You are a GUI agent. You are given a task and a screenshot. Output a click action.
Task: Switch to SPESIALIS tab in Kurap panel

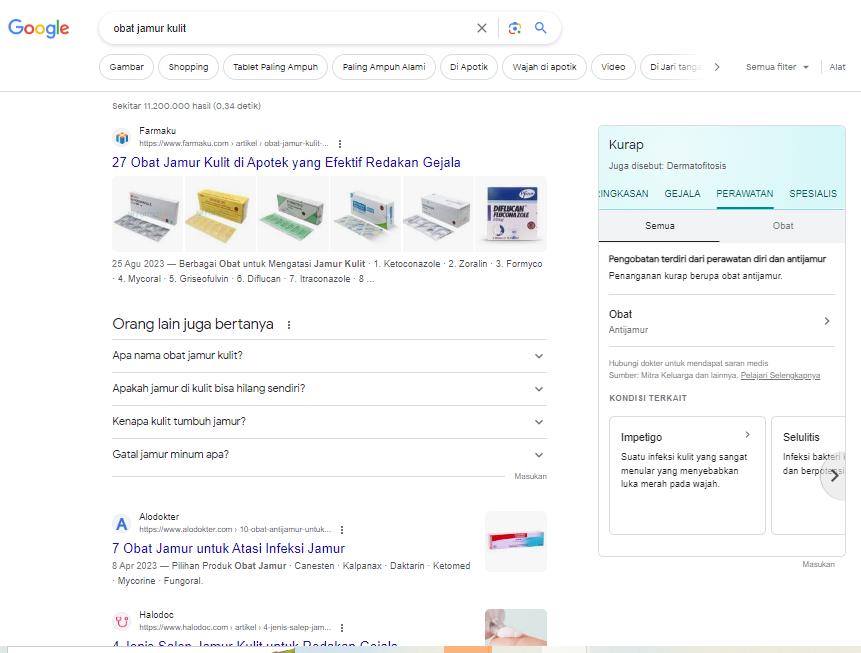[x=813, y=194]
